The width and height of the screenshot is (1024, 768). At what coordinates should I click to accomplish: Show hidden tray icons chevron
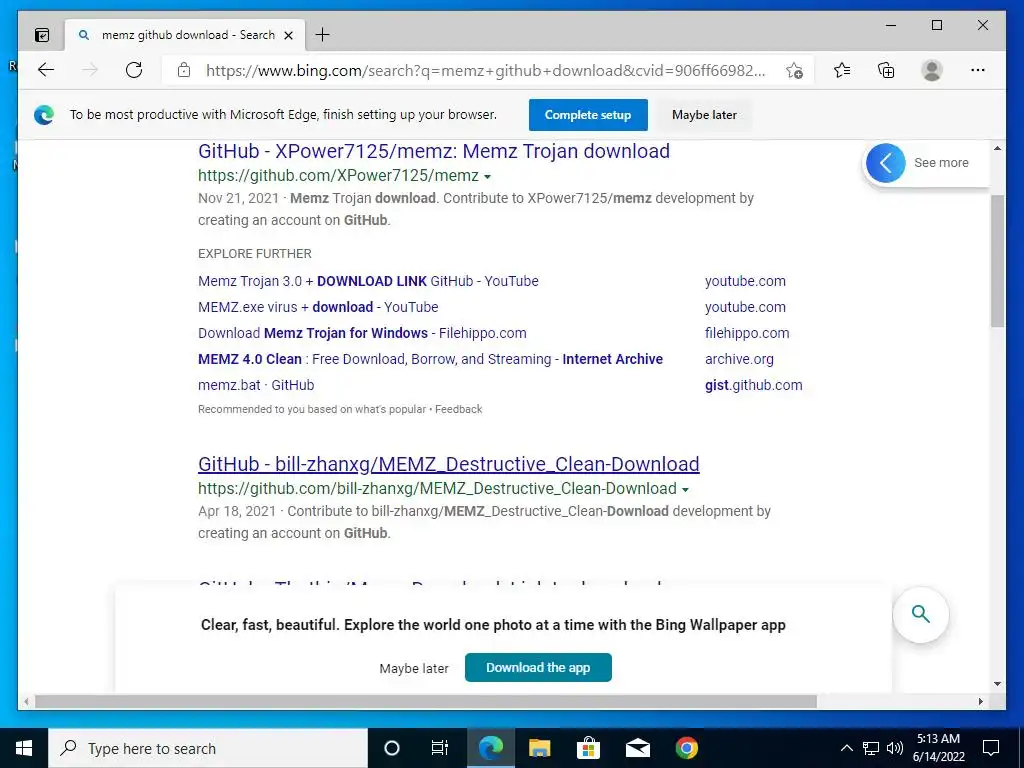[x=846, y=748]
